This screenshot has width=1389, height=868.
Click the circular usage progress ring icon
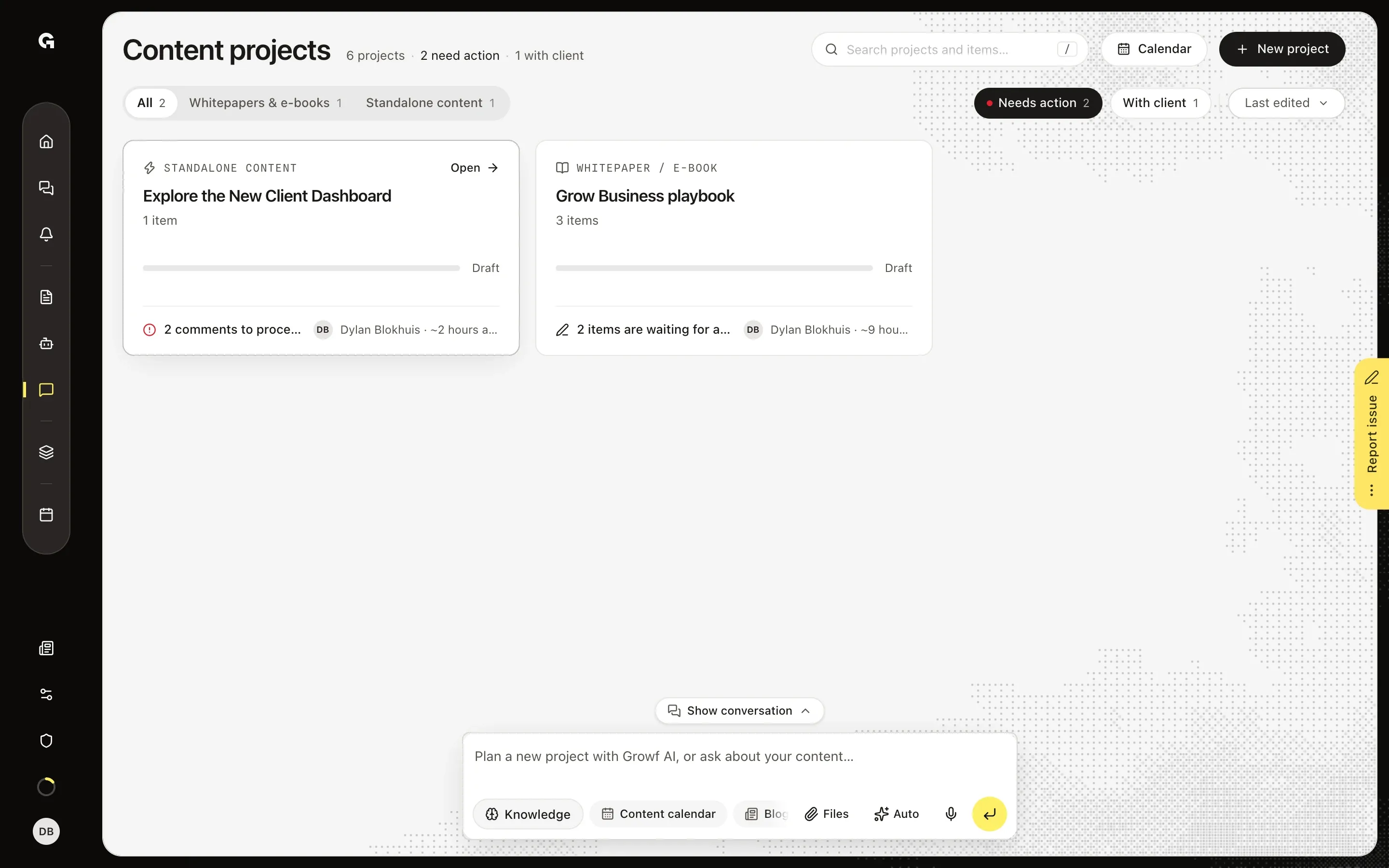46,787
